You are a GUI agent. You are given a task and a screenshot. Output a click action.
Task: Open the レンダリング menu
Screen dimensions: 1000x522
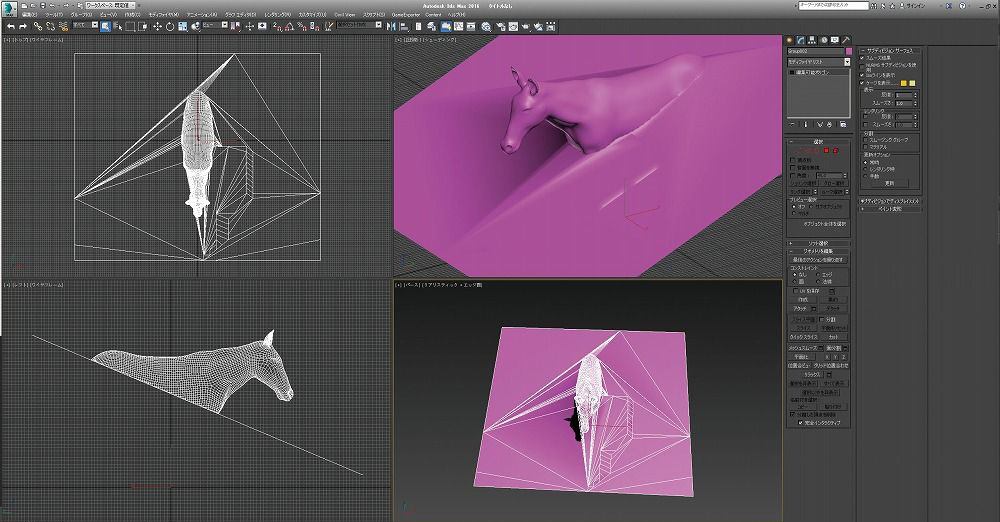point(277,14)
